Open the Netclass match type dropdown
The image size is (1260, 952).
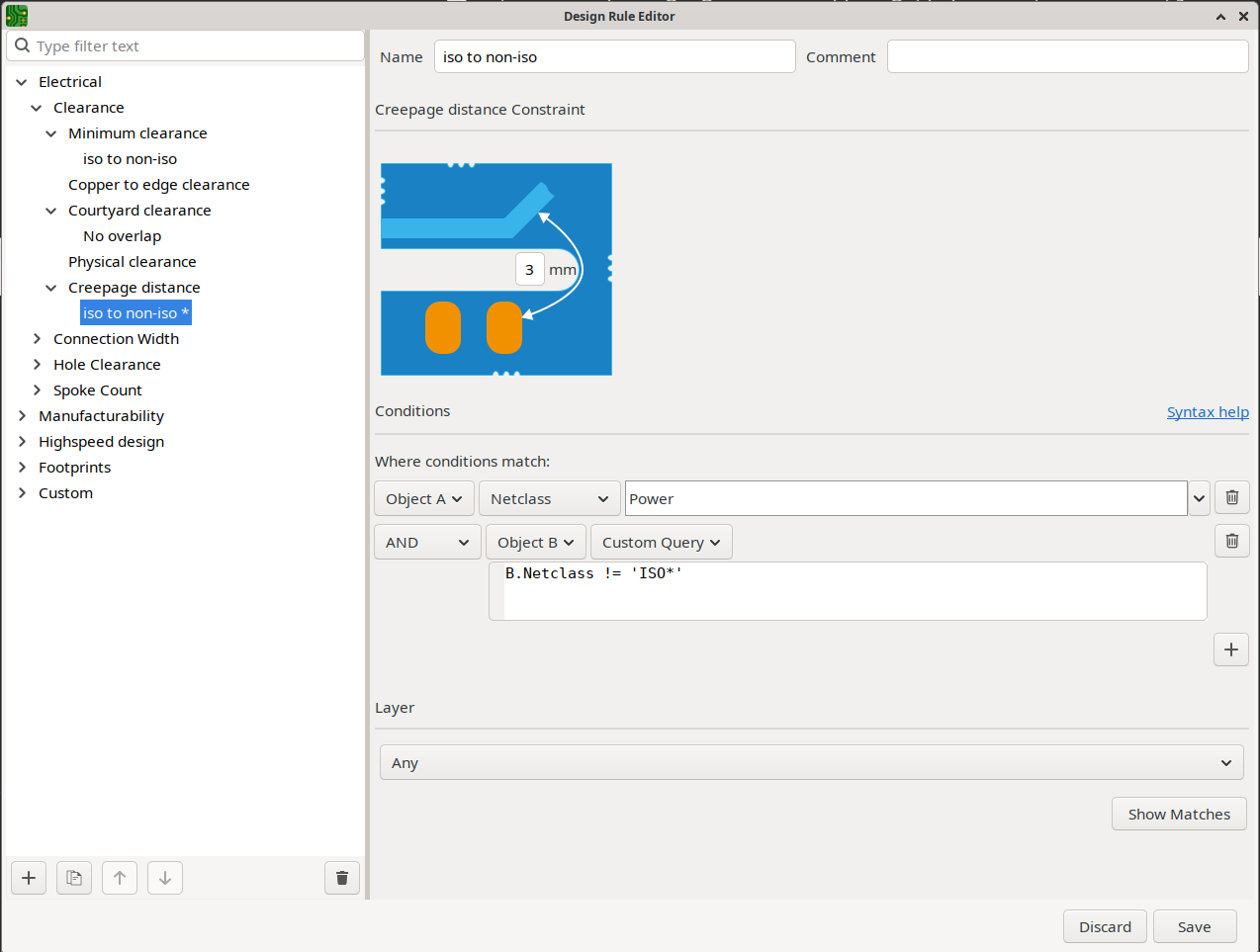(x=549, y=498)
